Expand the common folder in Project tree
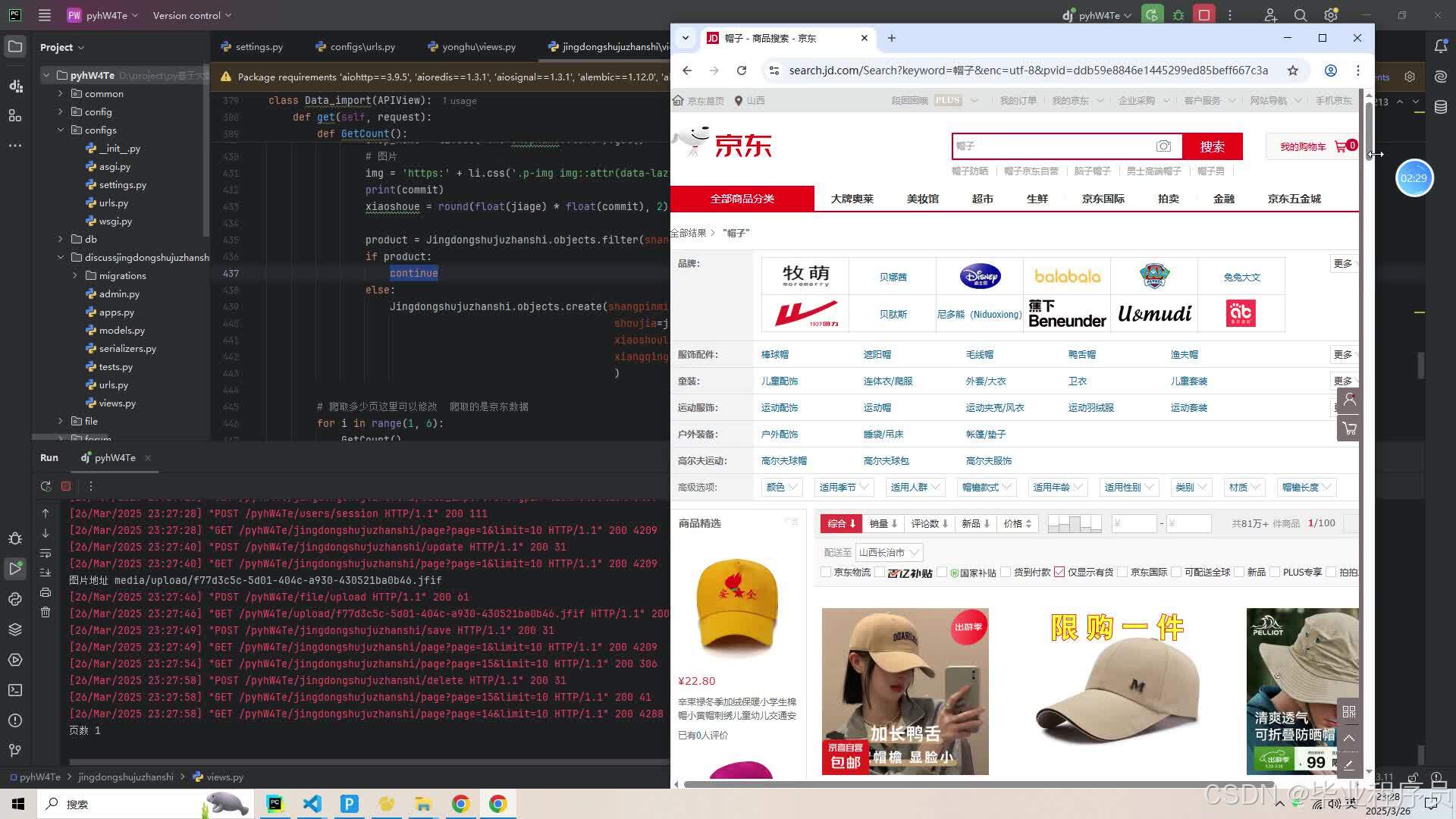1456x819 pixels. [61, 93]
